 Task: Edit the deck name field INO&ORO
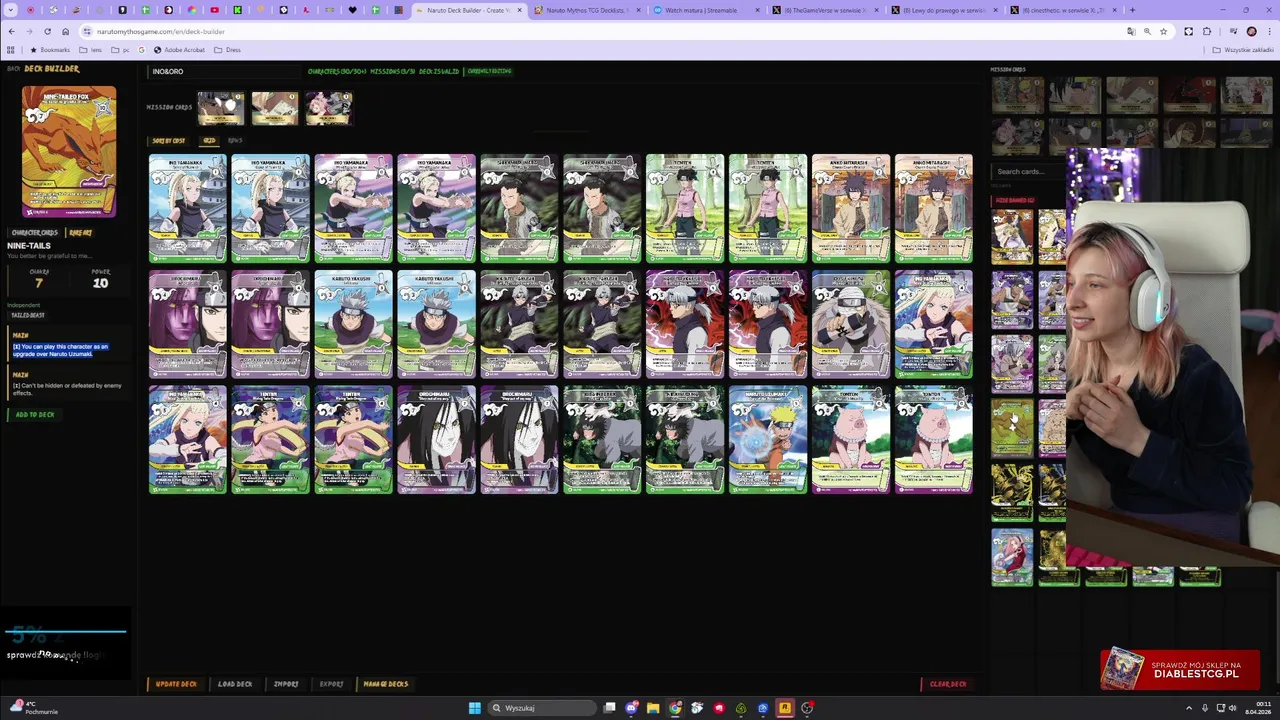point(225,71)
